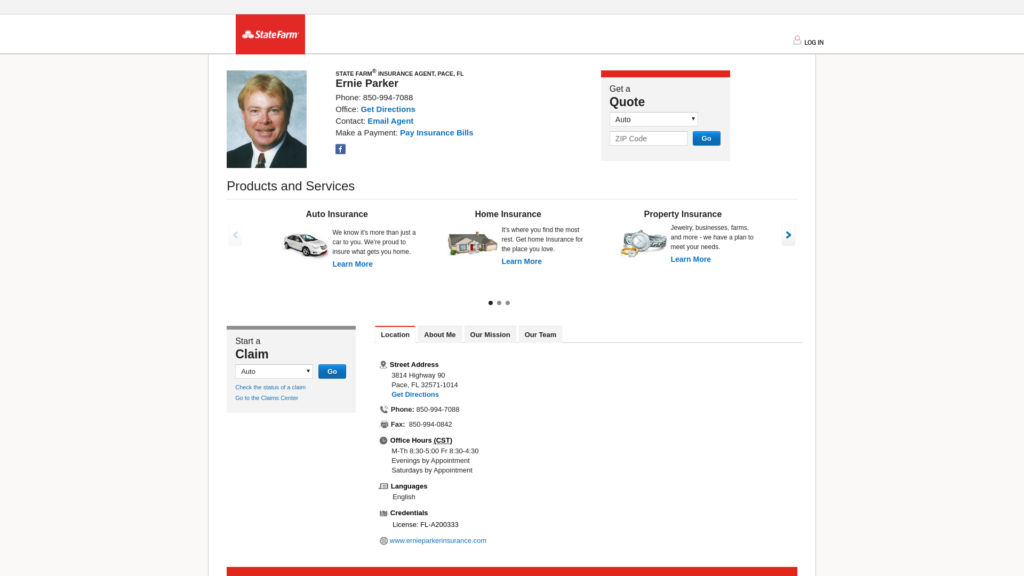The width and height of the screenshot is (1024, 576).
Task: Click Ernie Parker's profile photo
Action: 266,119
